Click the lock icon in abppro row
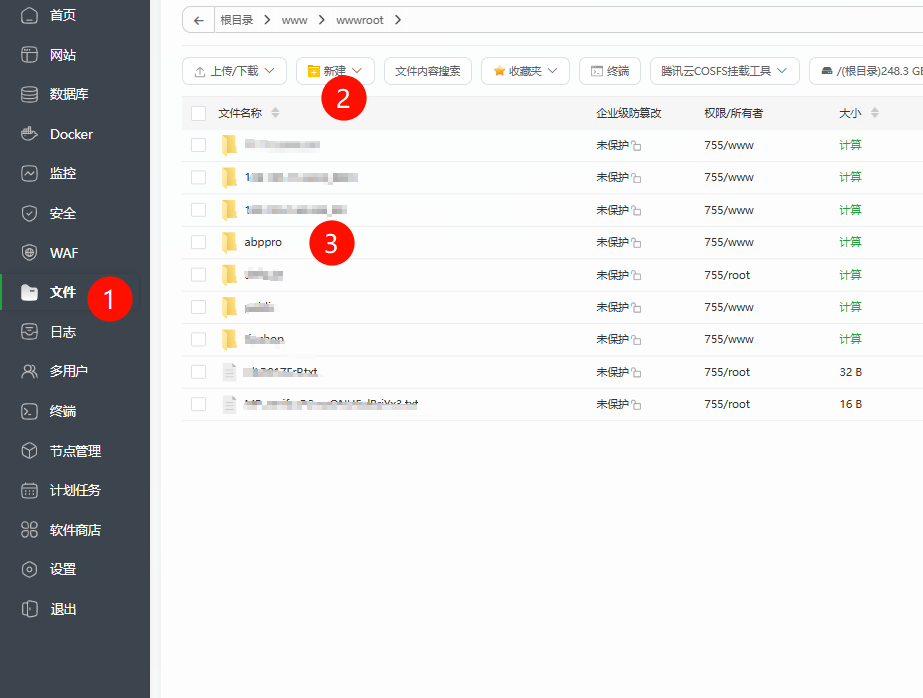Image resolution: width=923 pixels, height=698 pixels. pyautogui.click(x=636, y=243)
